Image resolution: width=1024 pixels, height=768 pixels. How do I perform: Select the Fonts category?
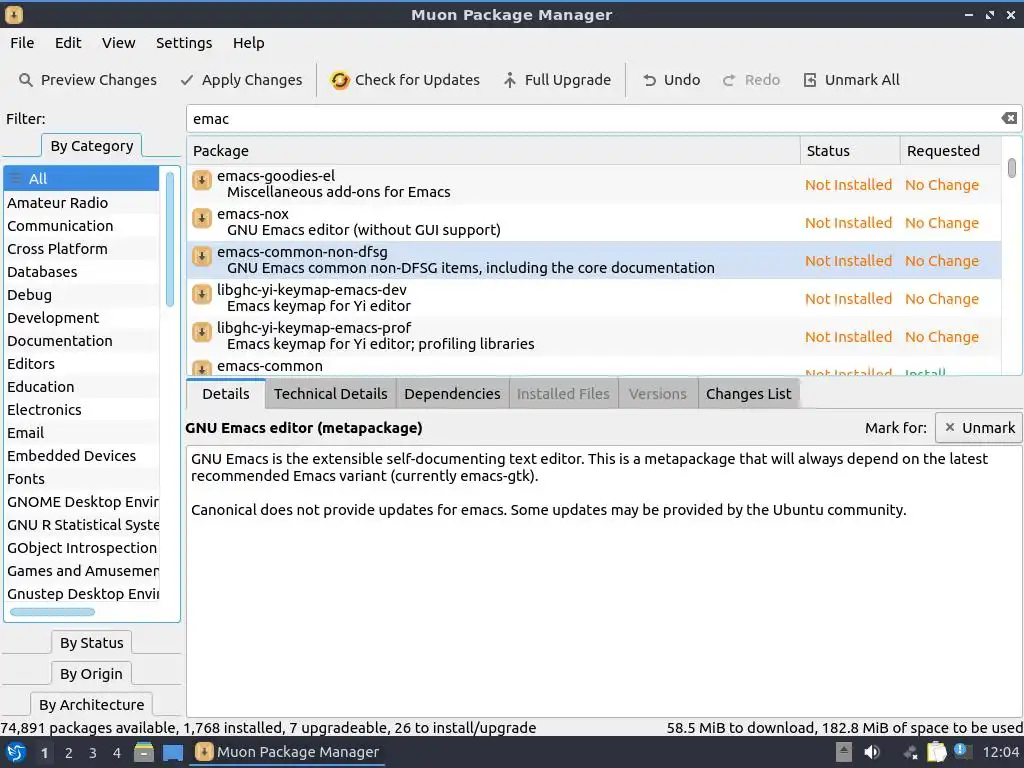(x=82, y=479)
